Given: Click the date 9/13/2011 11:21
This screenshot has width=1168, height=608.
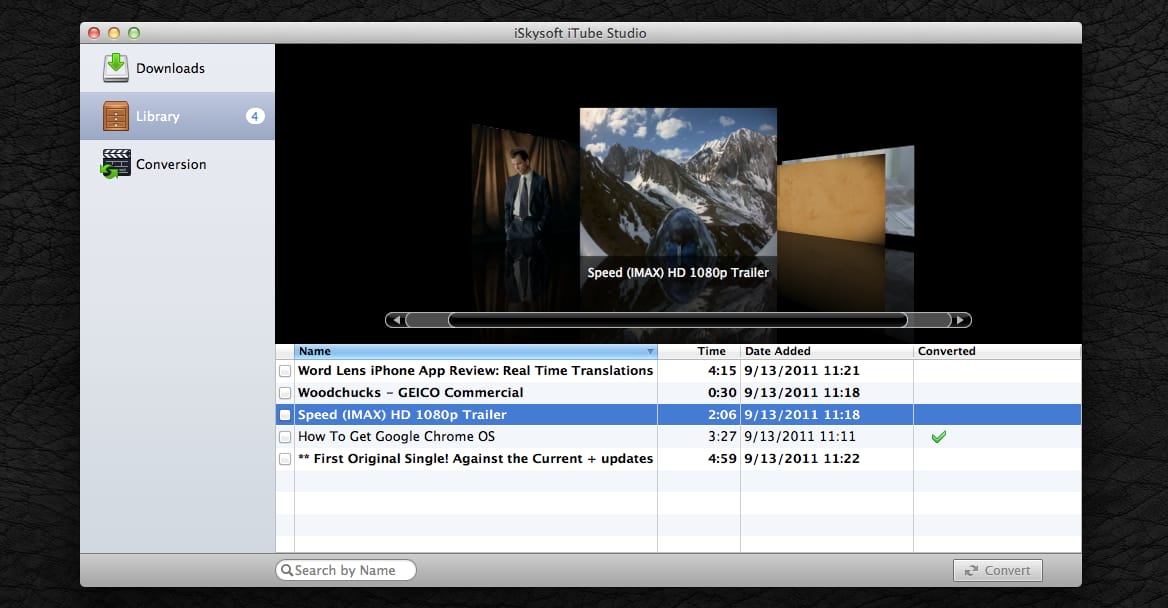Looking at the screenshot, I should click(802, 371).
